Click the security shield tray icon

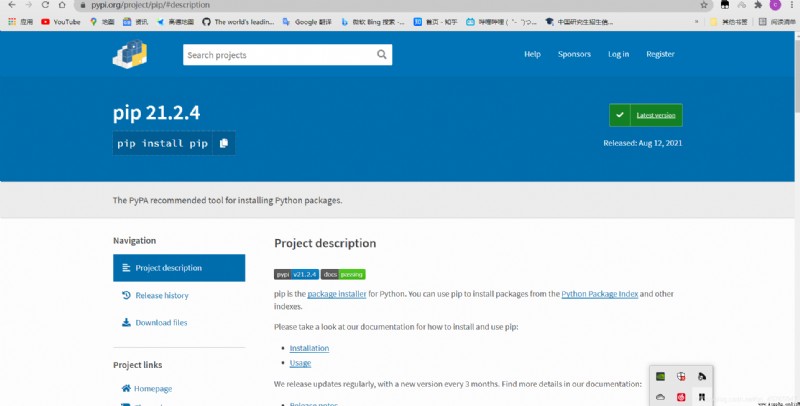click(x=681, y=376)
